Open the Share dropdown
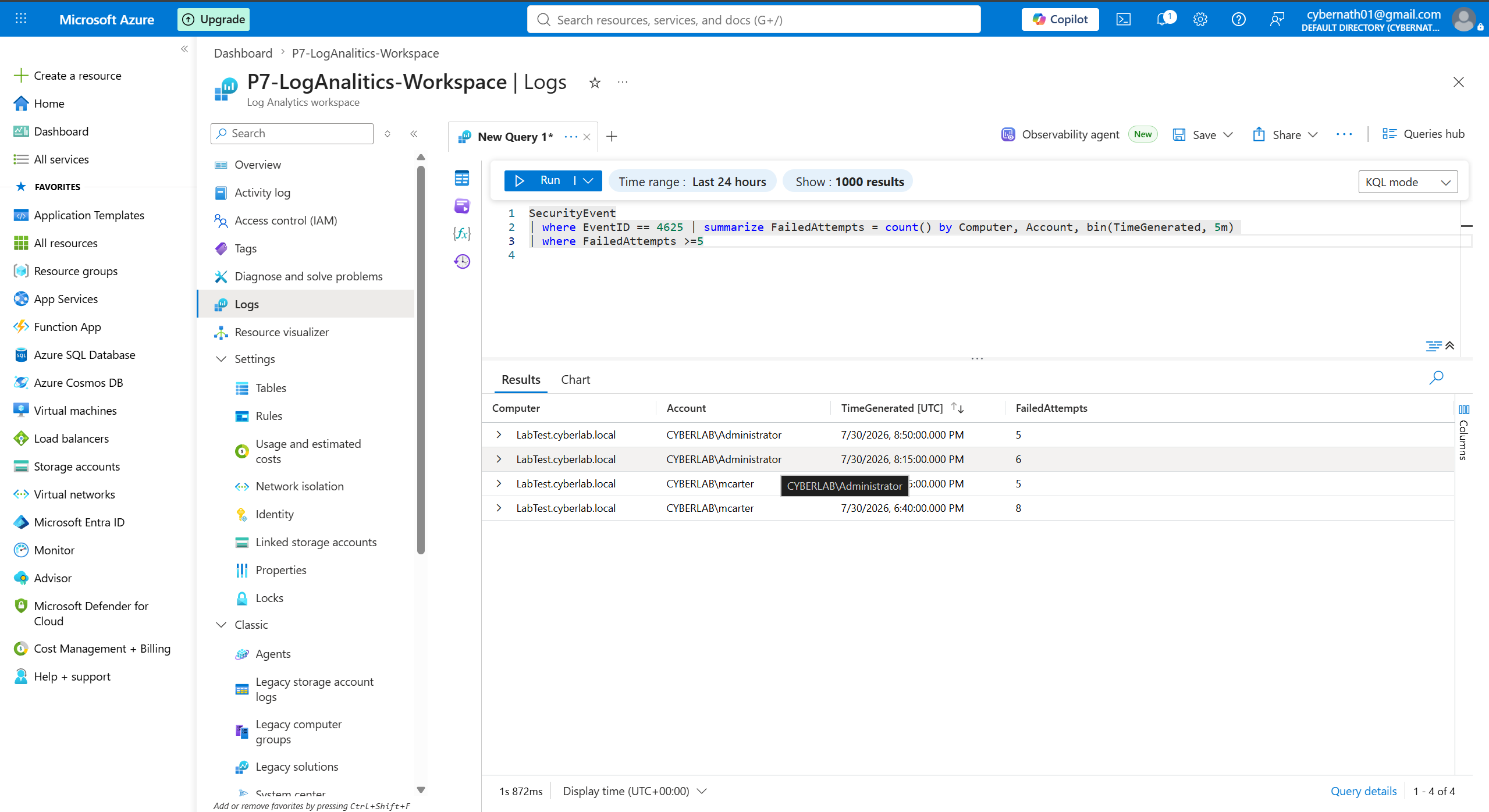The width and height of the screenshot is (1489, 812). [1285, 134]
